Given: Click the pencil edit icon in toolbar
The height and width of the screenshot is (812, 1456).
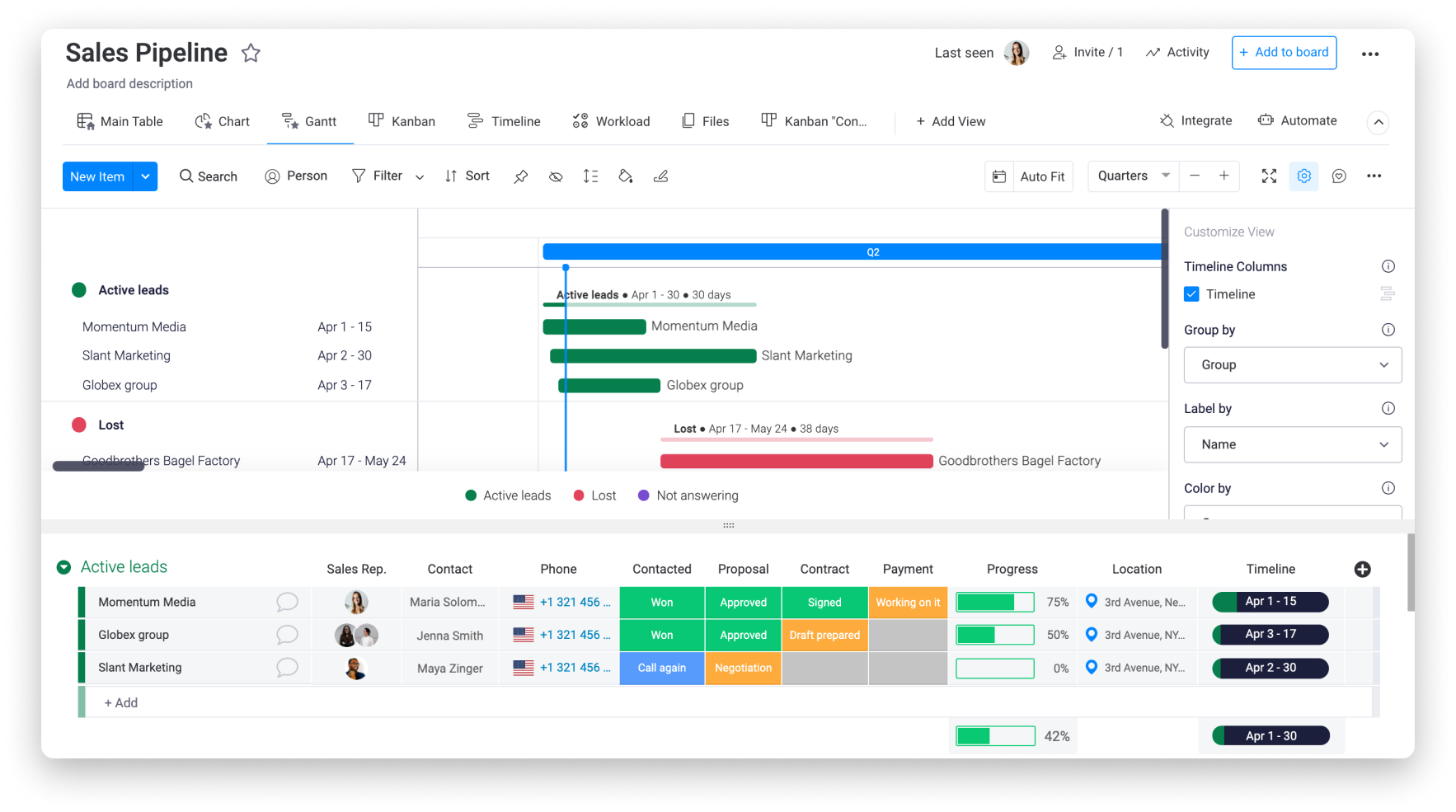Looking at the screenshot, I should coord(660,176).
